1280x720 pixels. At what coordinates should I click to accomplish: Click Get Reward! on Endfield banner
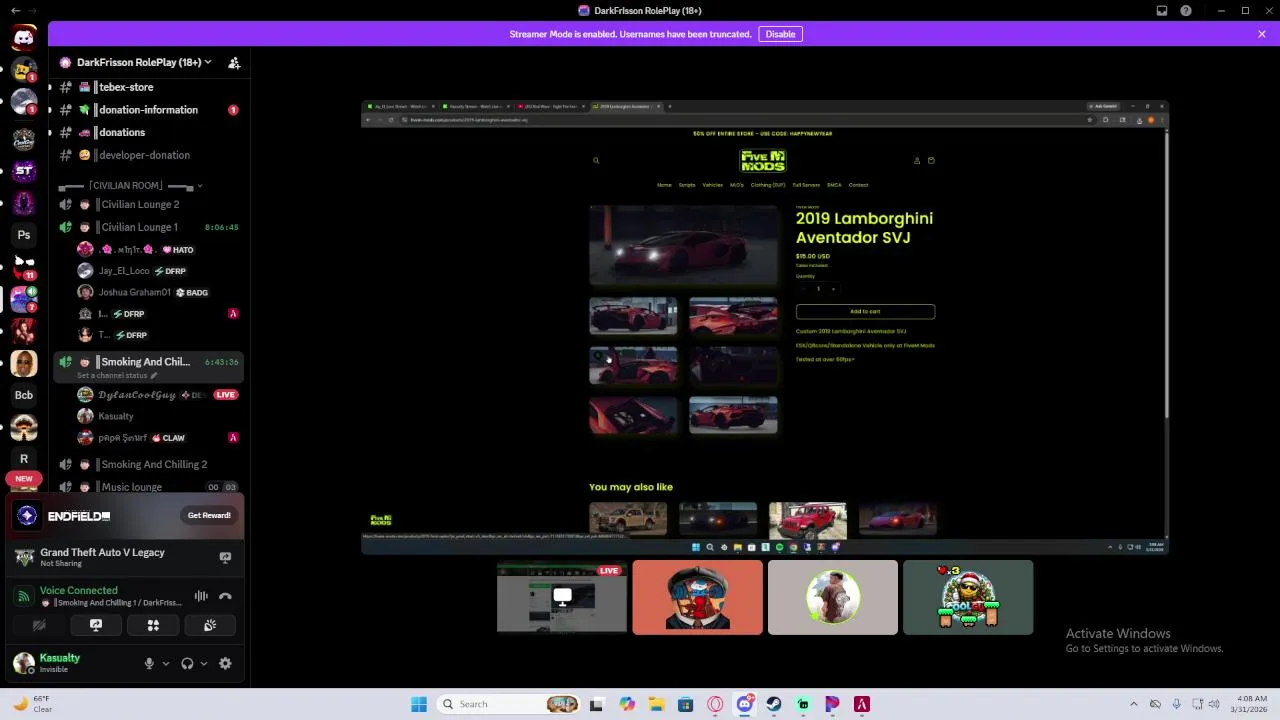[x=209, y=515]
